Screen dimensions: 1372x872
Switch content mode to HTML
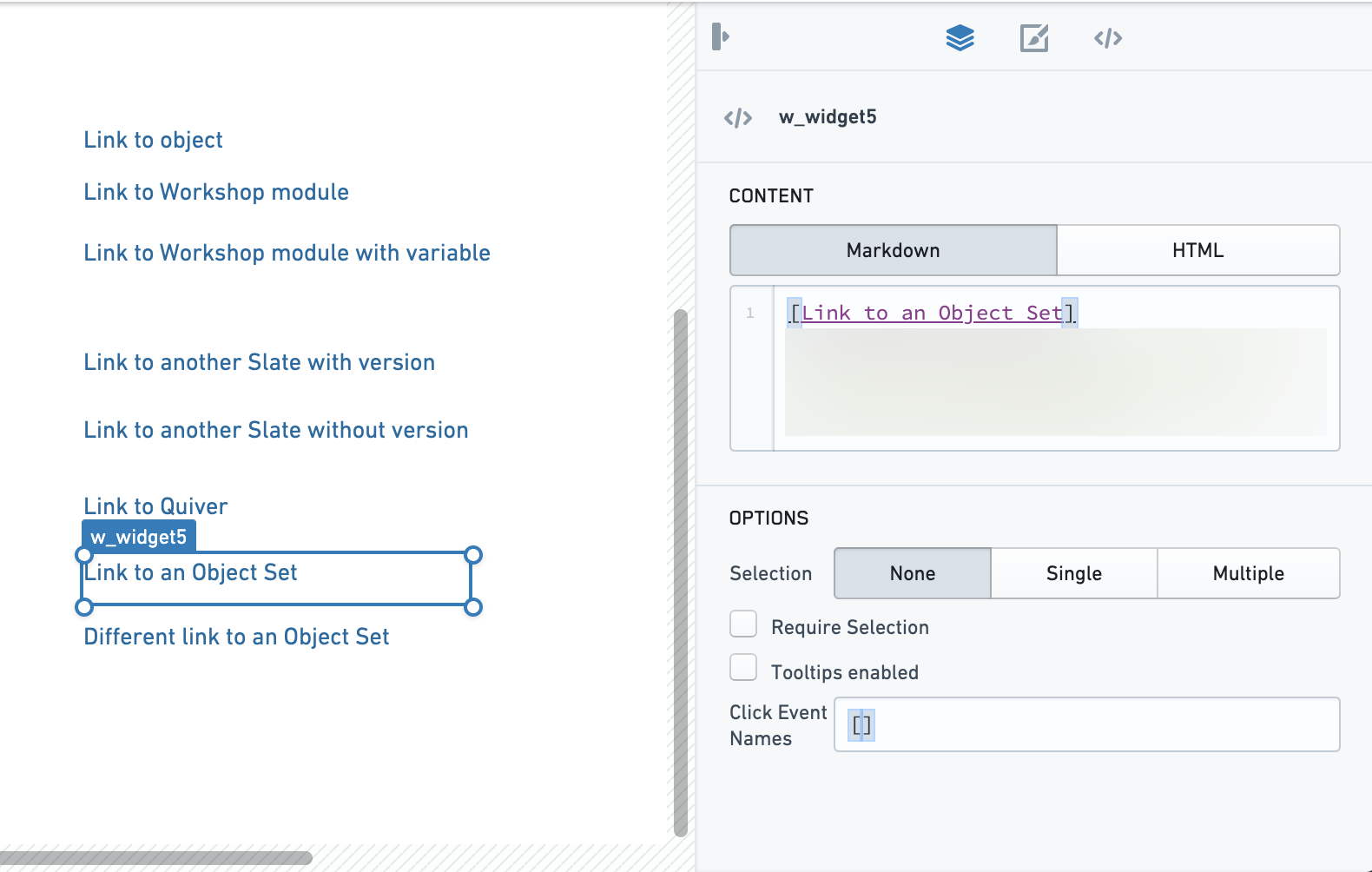[1198, 250]
